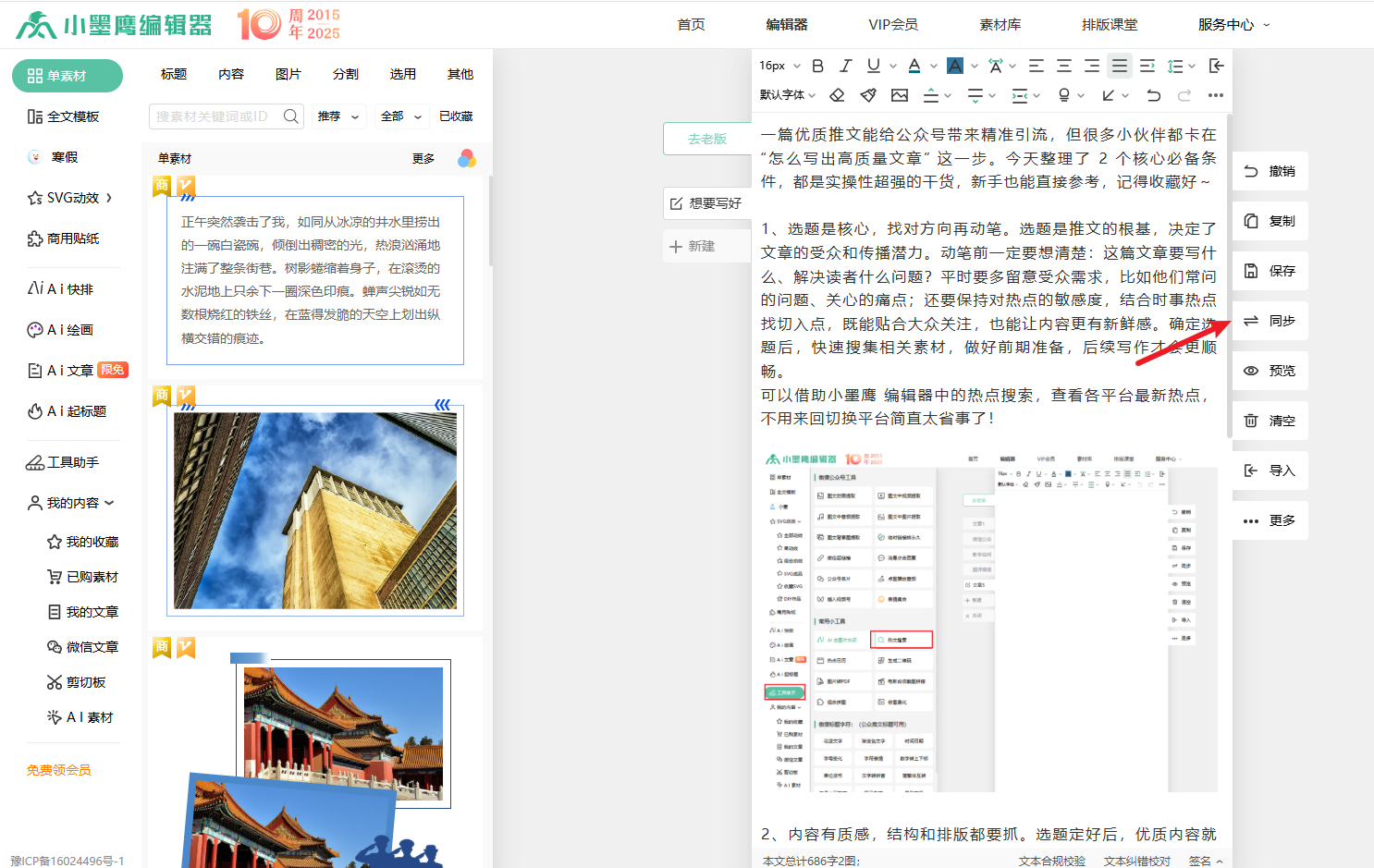Toggle justified text alignment
Viewport: 1374px width, 868px height.
(x=1120, y=66)
